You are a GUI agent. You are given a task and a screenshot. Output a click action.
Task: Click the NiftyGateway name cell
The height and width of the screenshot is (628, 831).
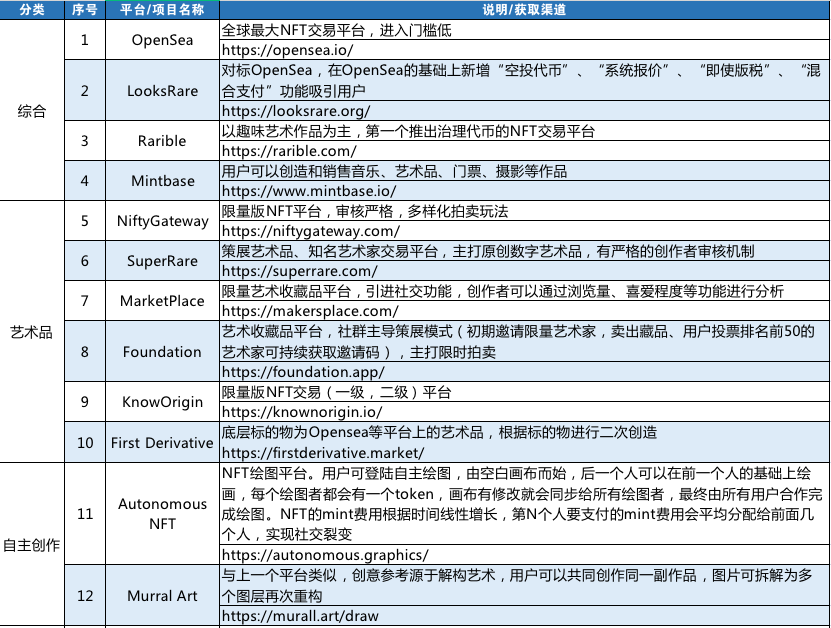click(x=162, y=221)
